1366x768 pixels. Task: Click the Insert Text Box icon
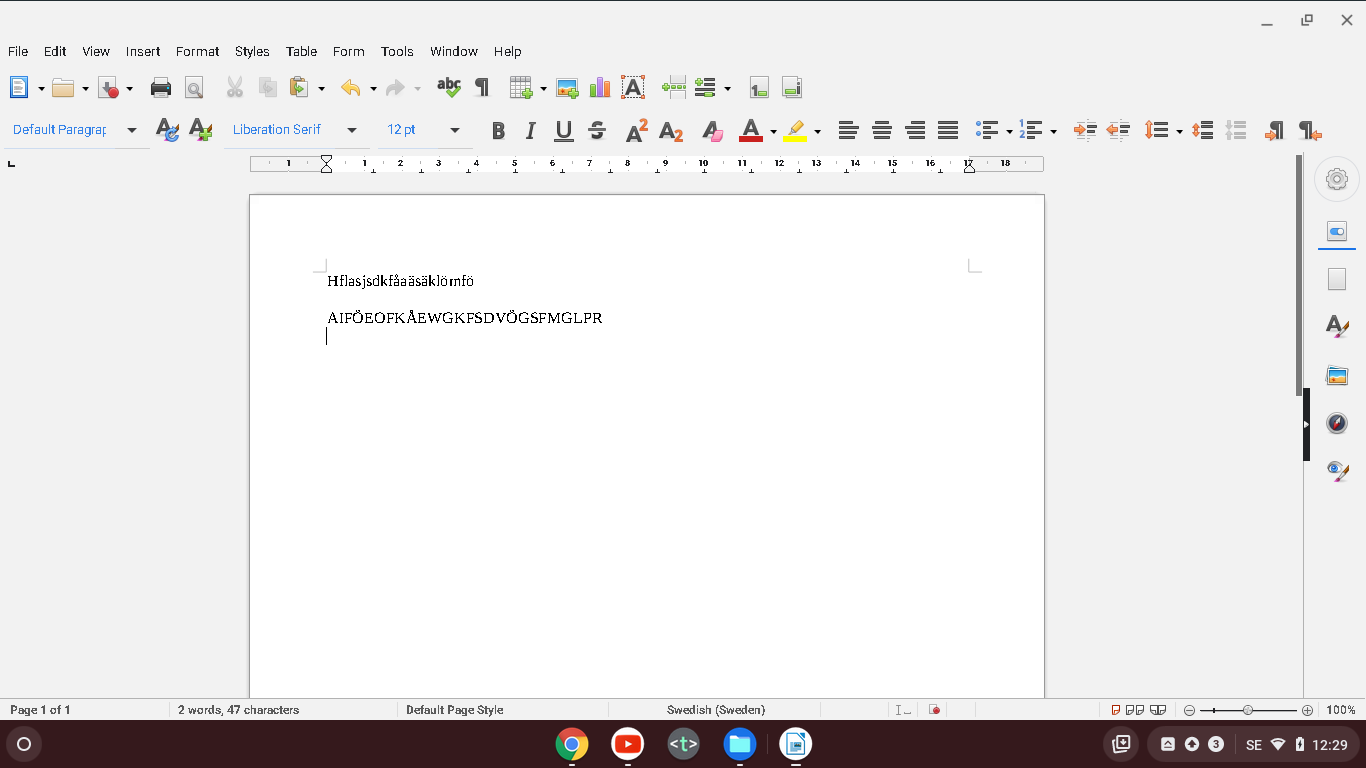point(633,88)
